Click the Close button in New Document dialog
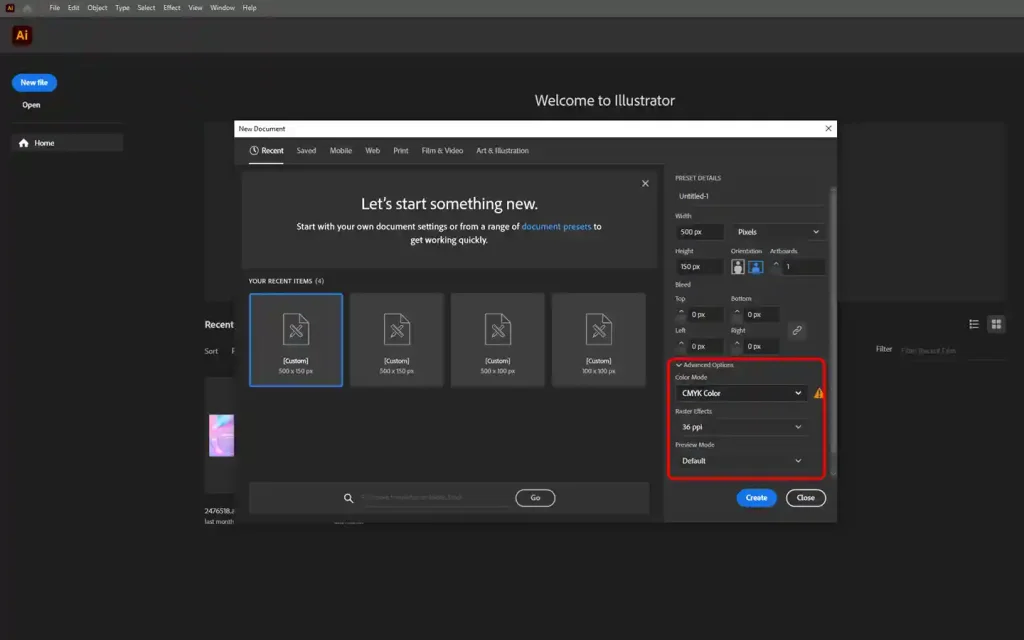This screenshot has height=640, width=1024. coord(806,498)
